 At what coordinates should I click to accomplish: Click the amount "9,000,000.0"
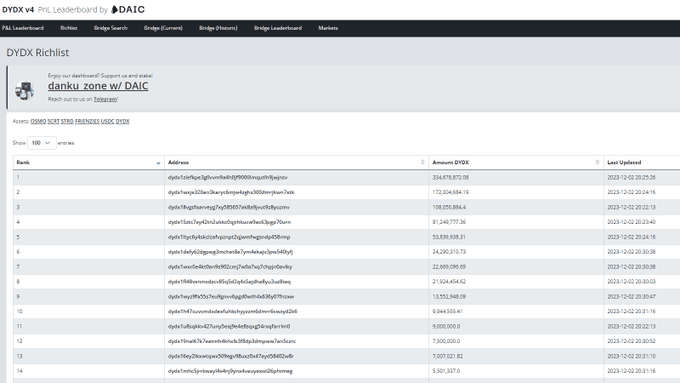click(x=446, y=326)
